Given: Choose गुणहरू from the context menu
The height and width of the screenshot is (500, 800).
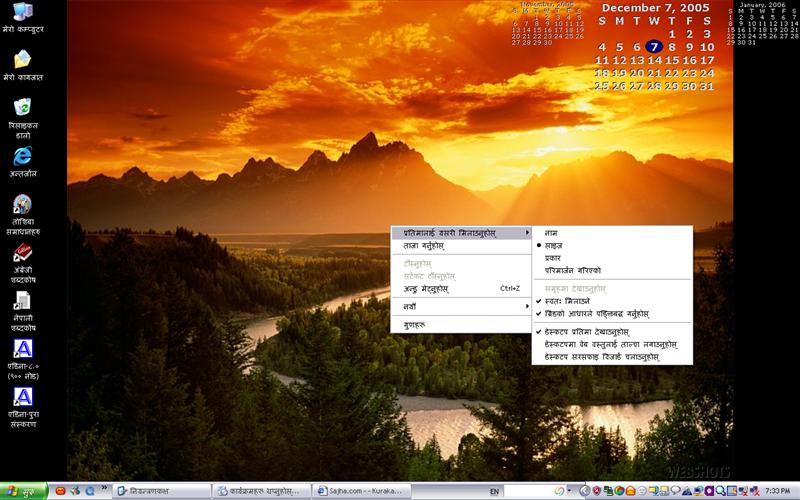Looking at the screenshot, I should pyautogui.click(x=415, y=325).
